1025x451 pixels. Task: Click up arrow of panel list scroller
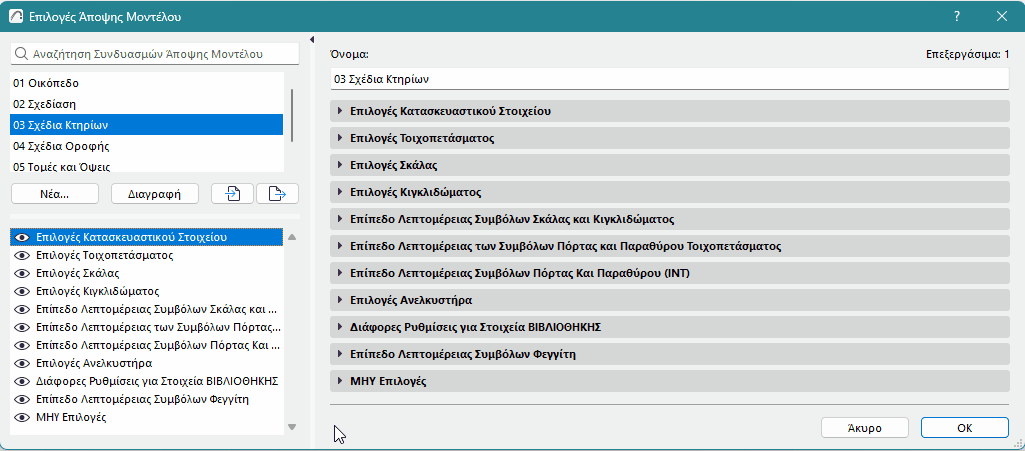[292, 237]
